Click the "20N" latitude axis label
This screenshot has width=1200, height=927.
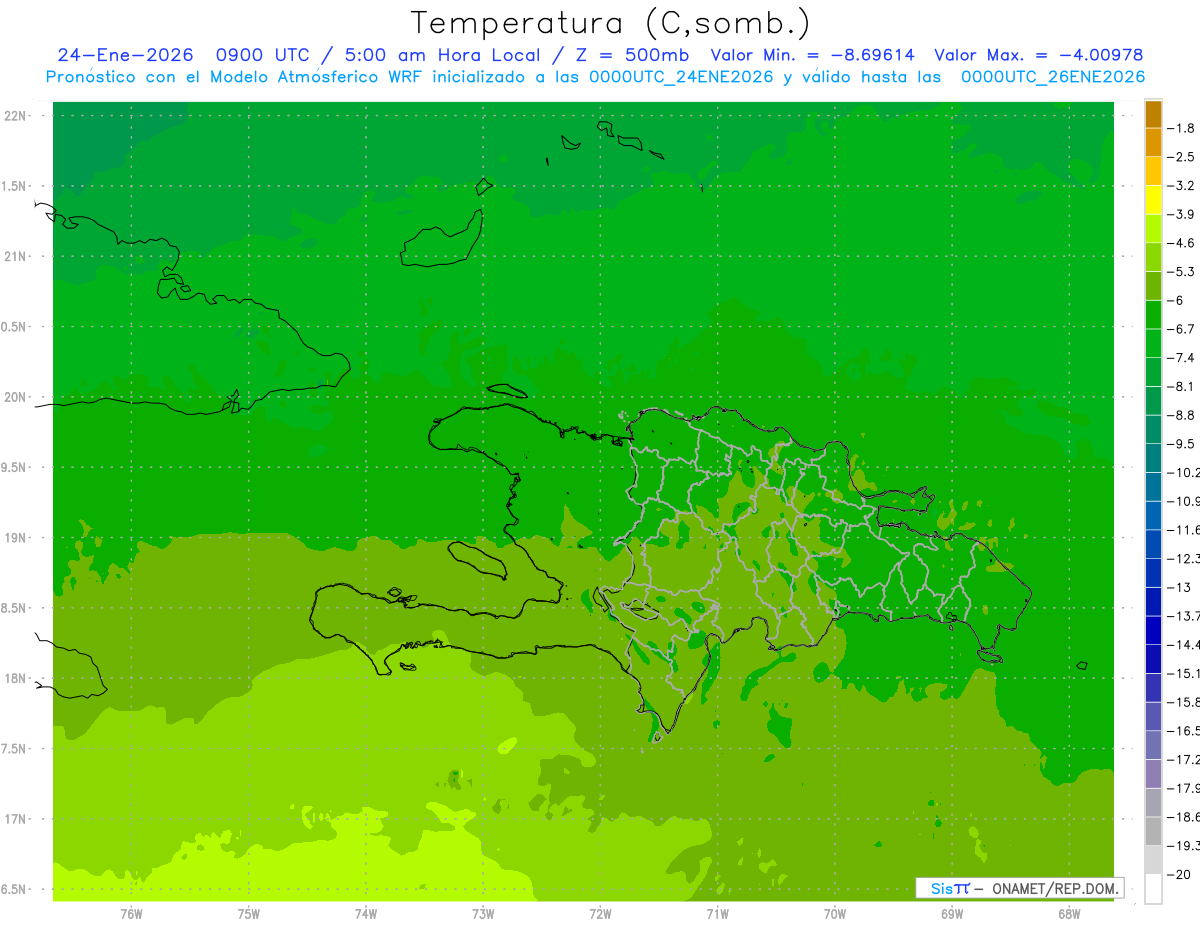click(x=16, y=397)
